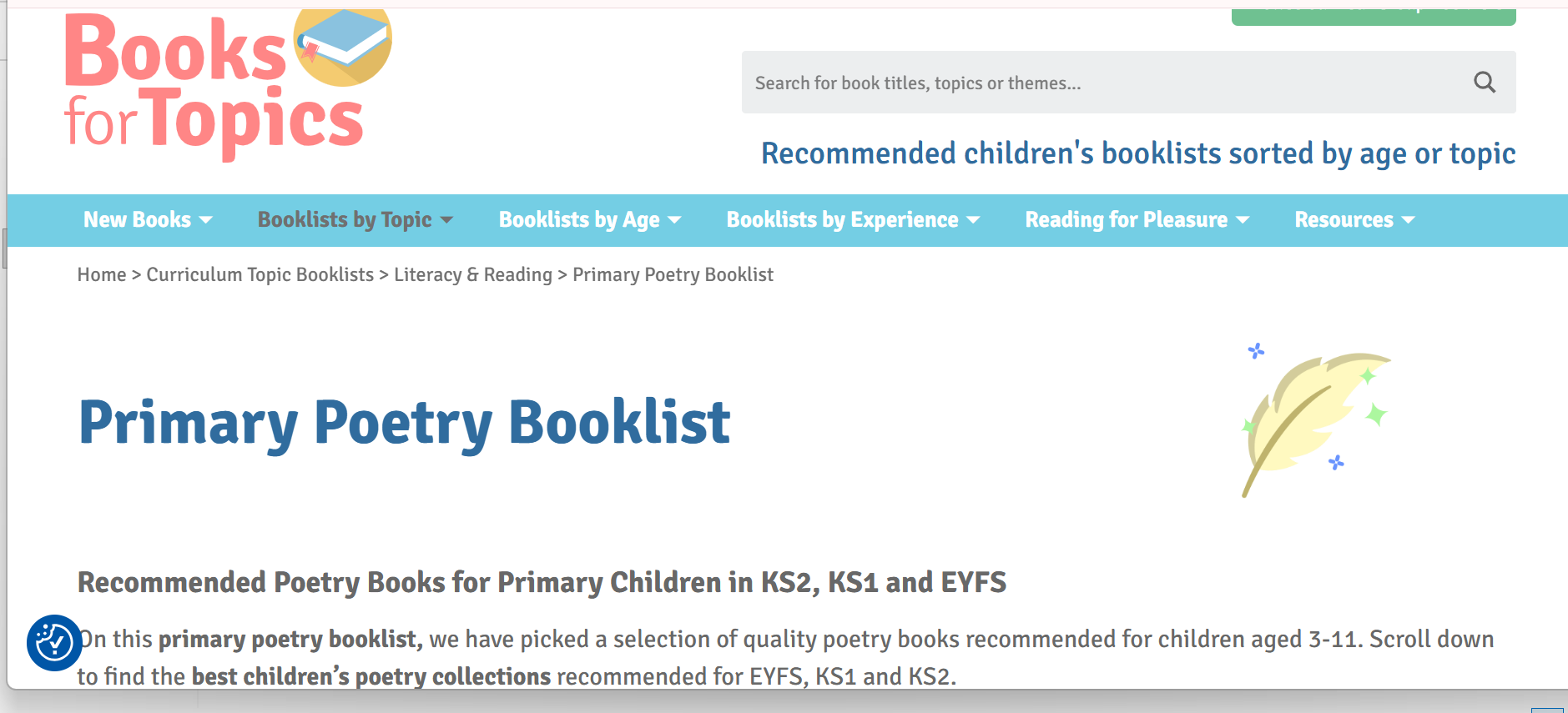
Task: Expand the New Books dropdown arrow
Action: (x=205, y=220)
